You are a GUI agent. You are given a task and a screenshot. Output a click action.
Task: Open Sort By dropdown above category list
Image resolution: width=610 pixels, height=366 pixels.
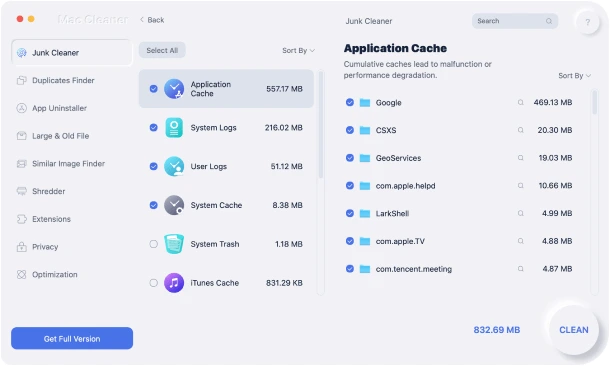pos(298,51)
